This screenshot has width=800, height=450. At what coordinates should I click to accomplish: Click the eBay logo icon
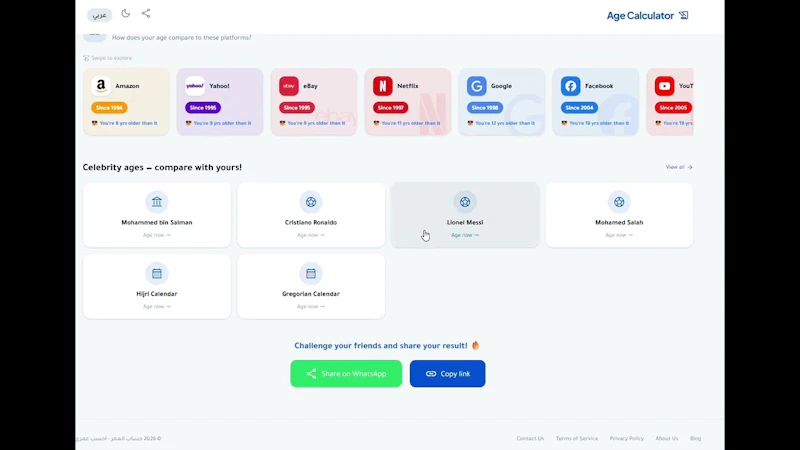[x=289, y=86]
